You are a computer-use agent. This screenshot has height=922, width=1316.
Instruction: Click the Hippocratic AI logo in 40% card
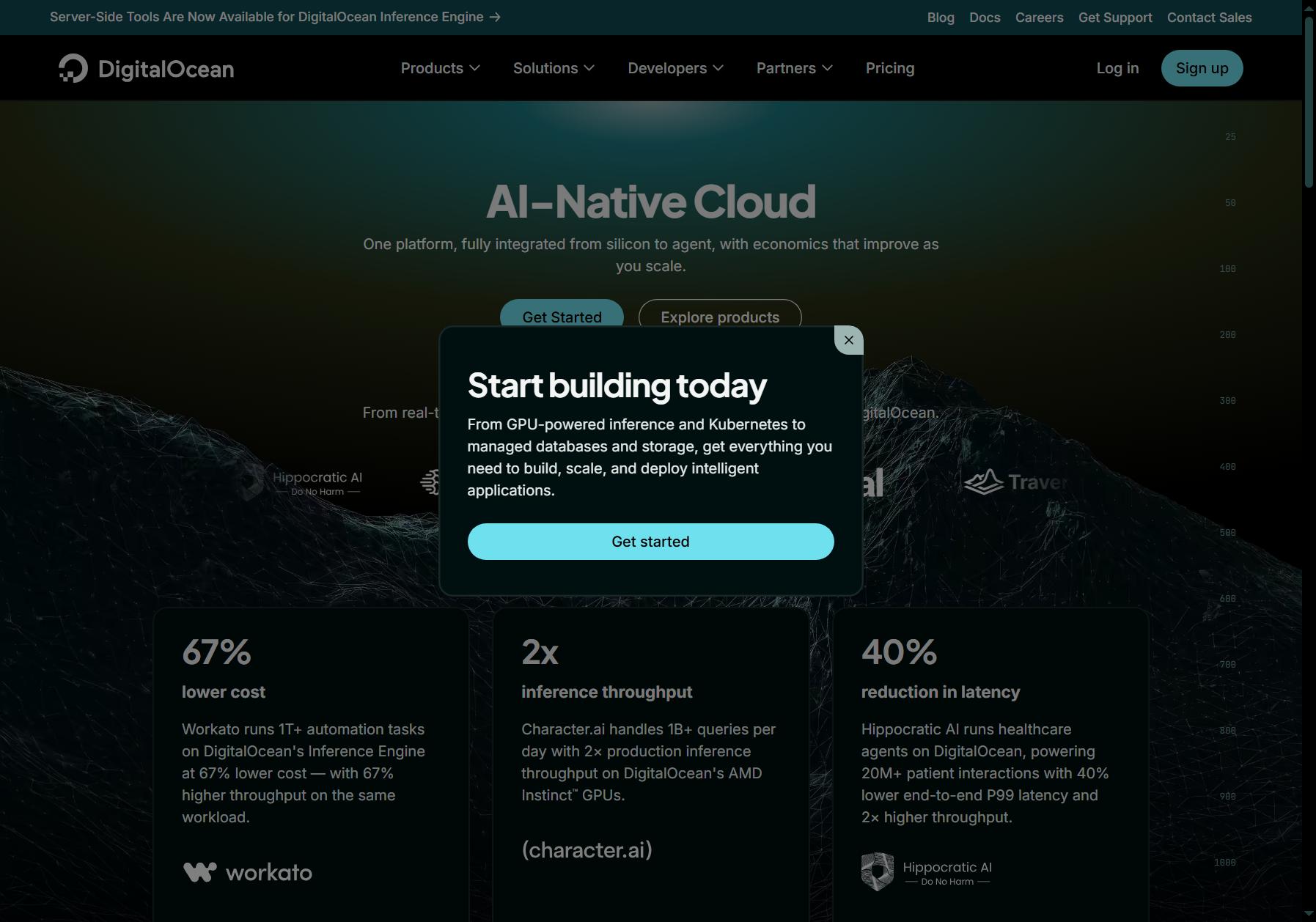pos(927,872)
